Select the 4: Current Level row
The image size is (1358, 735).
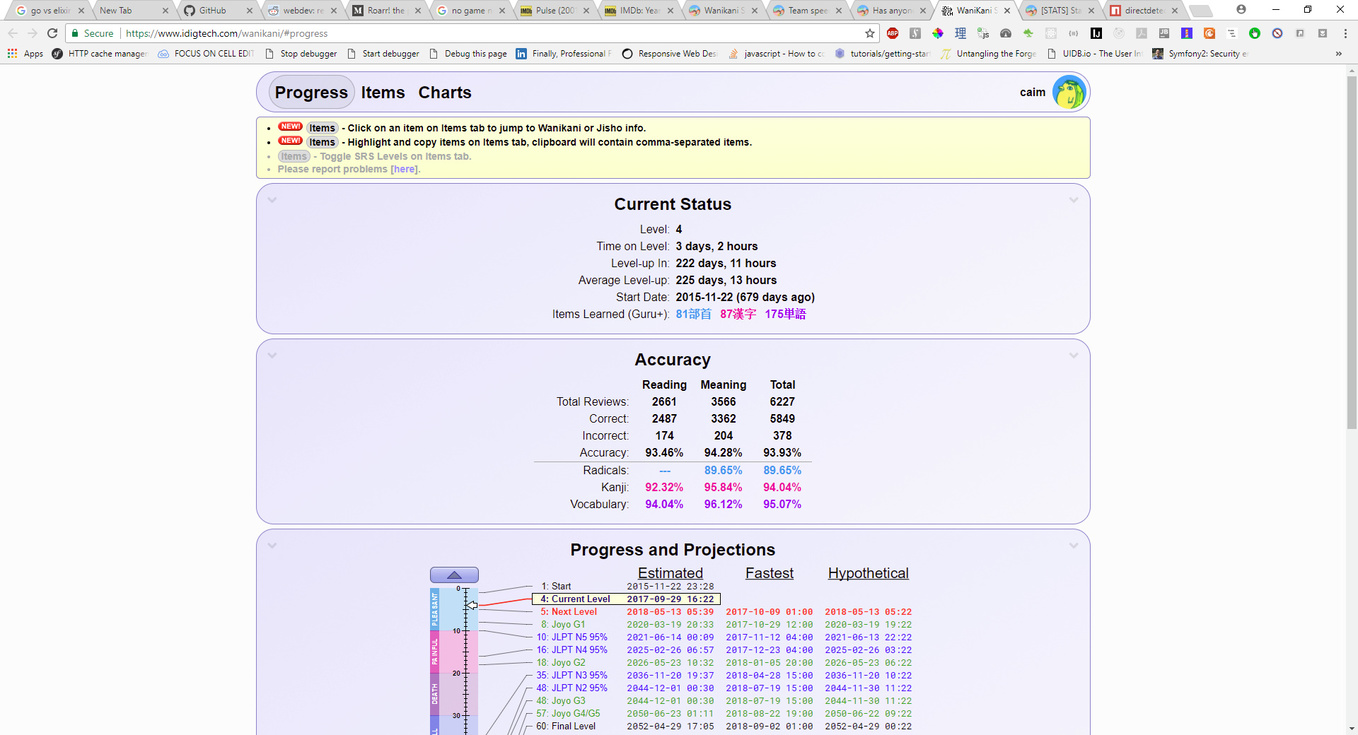[626, 599]
